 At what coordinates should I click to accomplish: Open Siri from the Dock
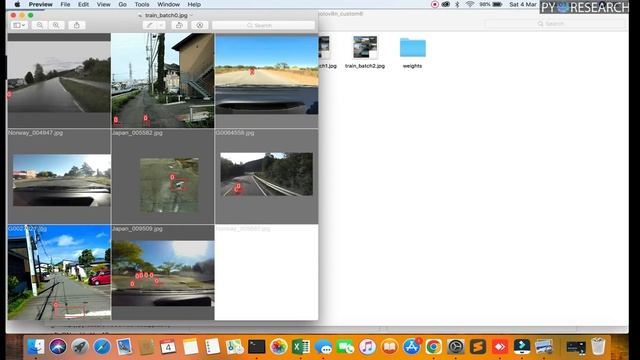58,347
